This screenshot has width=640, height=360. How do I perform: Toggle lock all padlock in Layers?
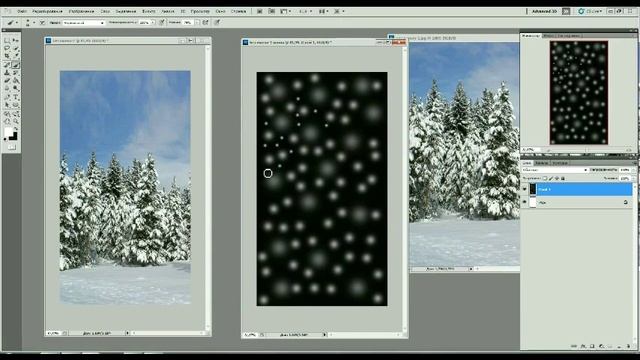pyautogui.click(x=563, y=178)
